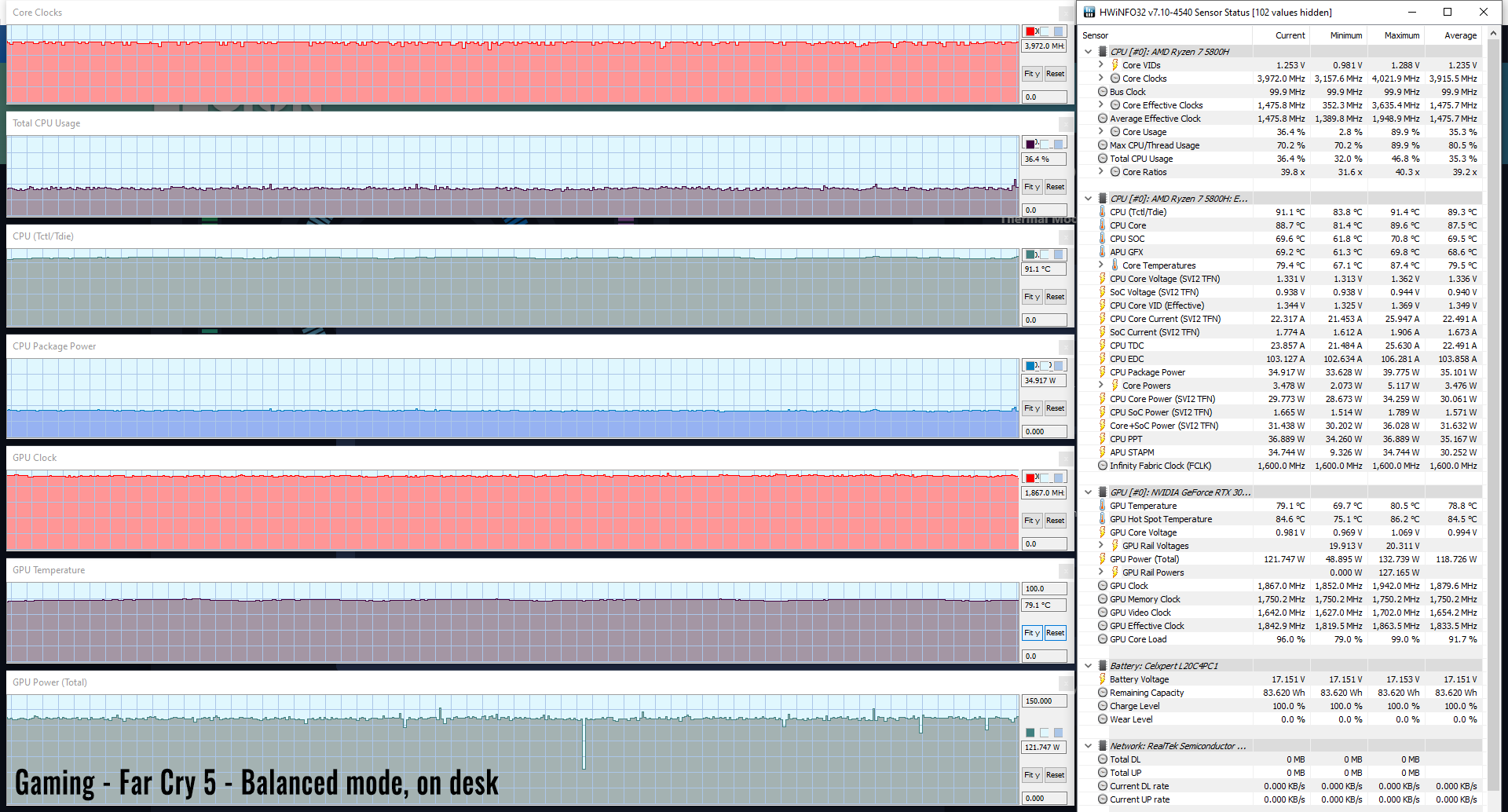Click the thermometer icon beside GPU Hot Spot Temperature
The height and width of the screenshot is (812, 1508).
pos(1103,519)
